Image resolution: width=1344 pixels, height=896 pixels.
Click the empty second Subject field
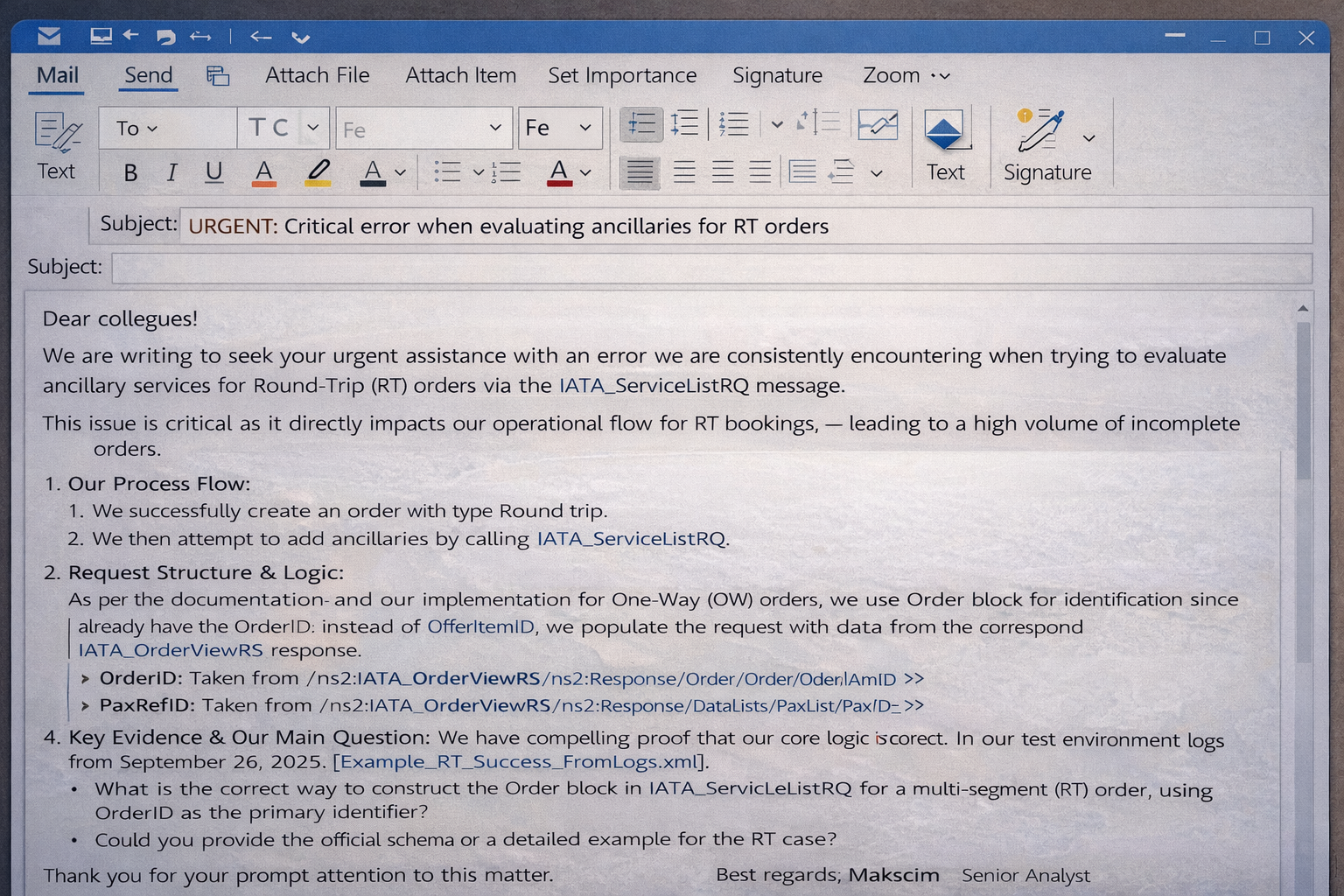point(712,268)
